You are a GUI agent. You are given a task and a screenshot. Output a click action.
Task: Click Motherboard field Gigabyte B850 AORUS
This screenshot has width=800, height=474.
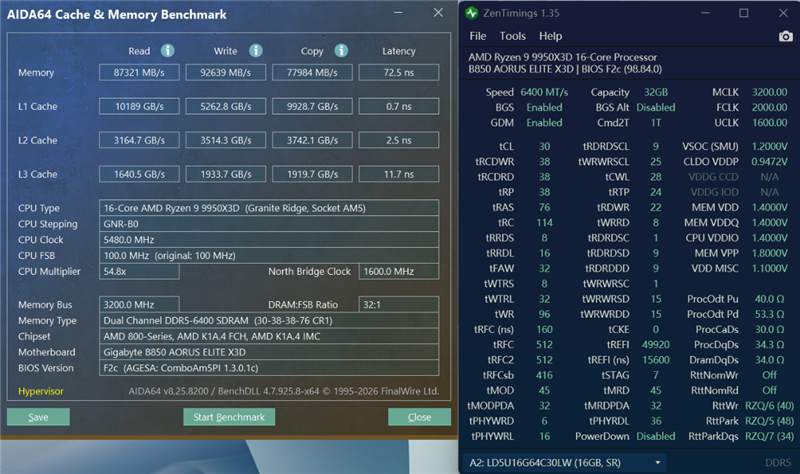[269, 352]
